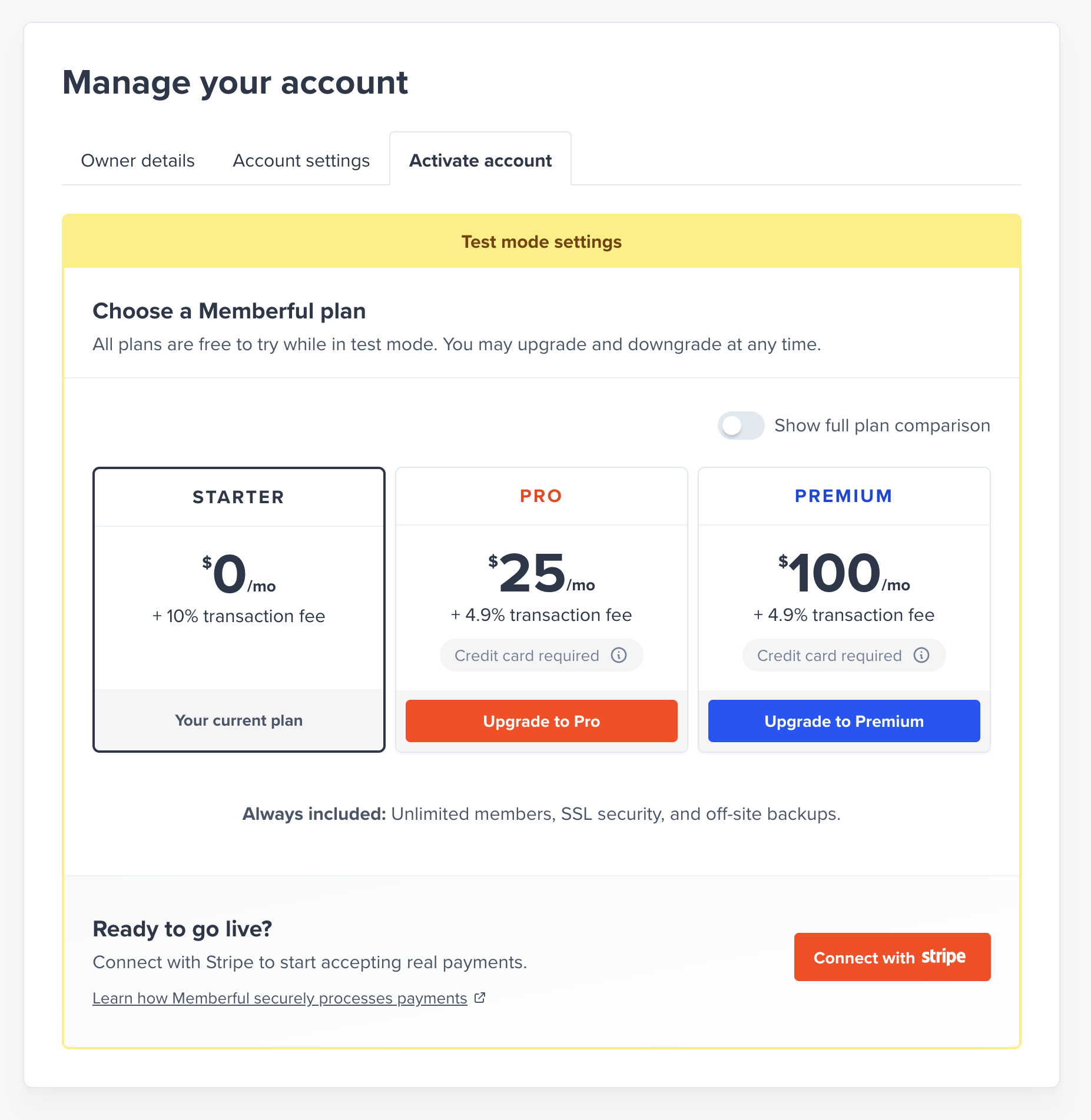Open the Account settings tab
The image size is (1091, 1120).
[x=301, y=160]
